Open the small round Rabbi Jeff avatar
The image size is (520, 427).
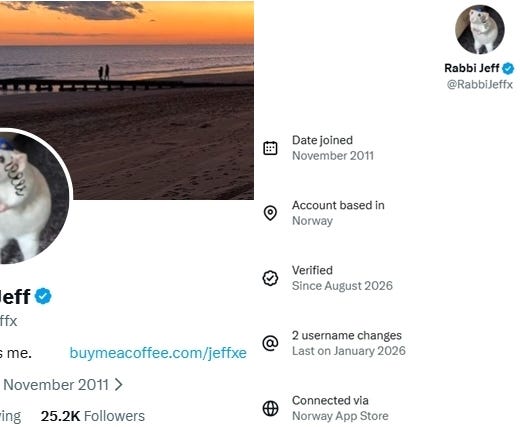pyautogui.click(x=480, y=29)
